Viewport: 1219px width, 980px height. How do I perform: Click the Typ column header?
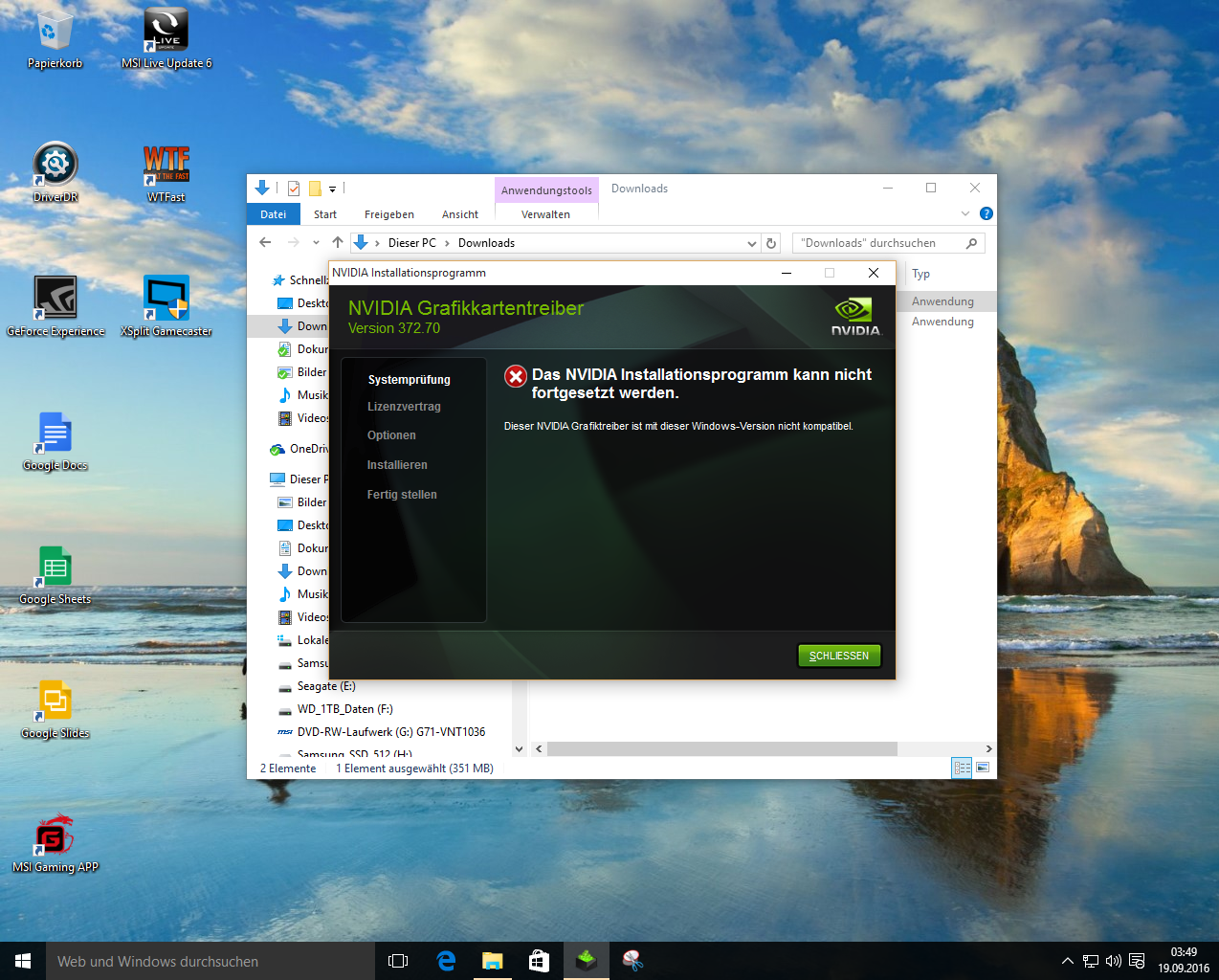(x=921, y=274)
